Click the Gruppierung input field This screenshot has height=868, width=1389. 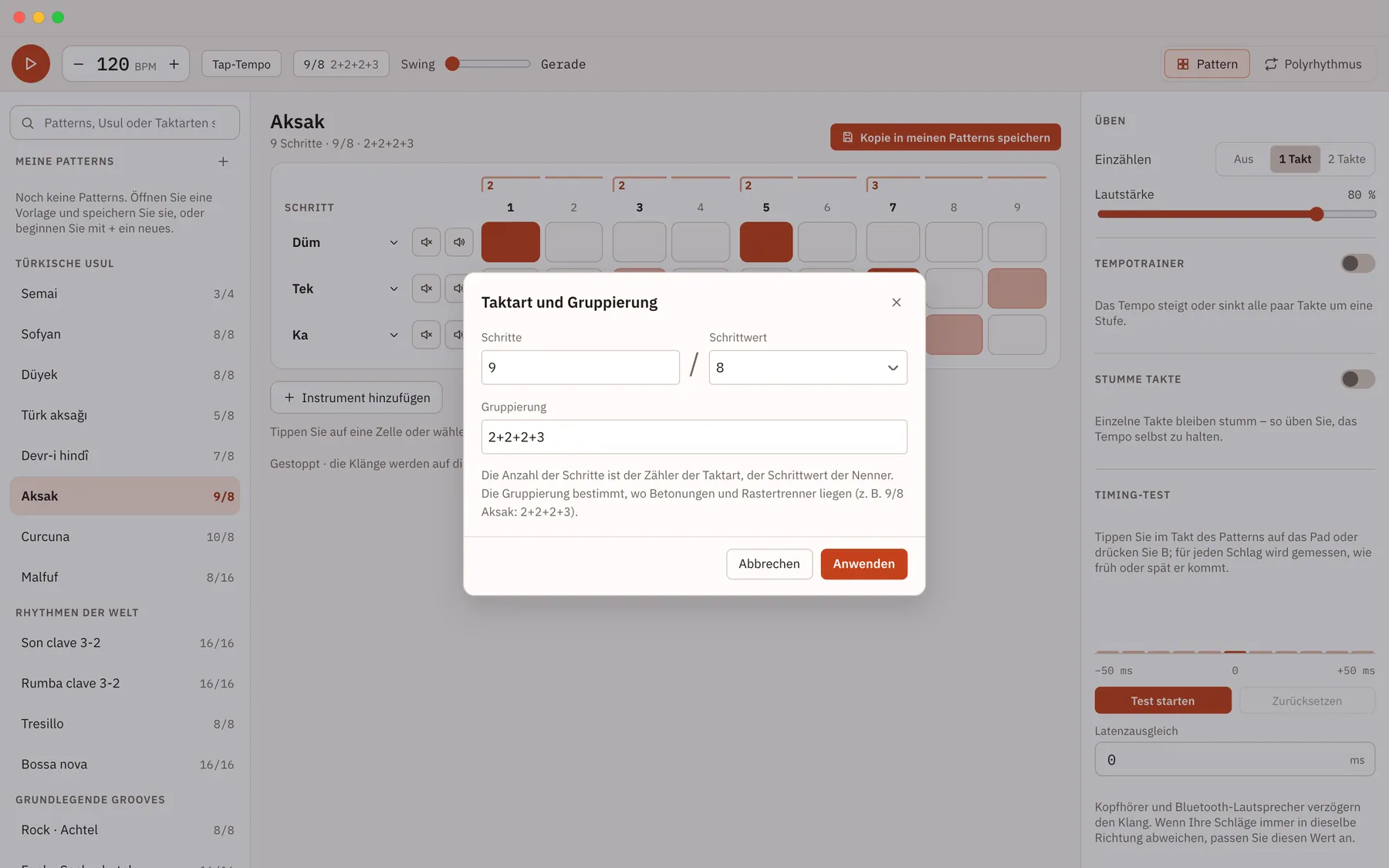coord(694,437)
